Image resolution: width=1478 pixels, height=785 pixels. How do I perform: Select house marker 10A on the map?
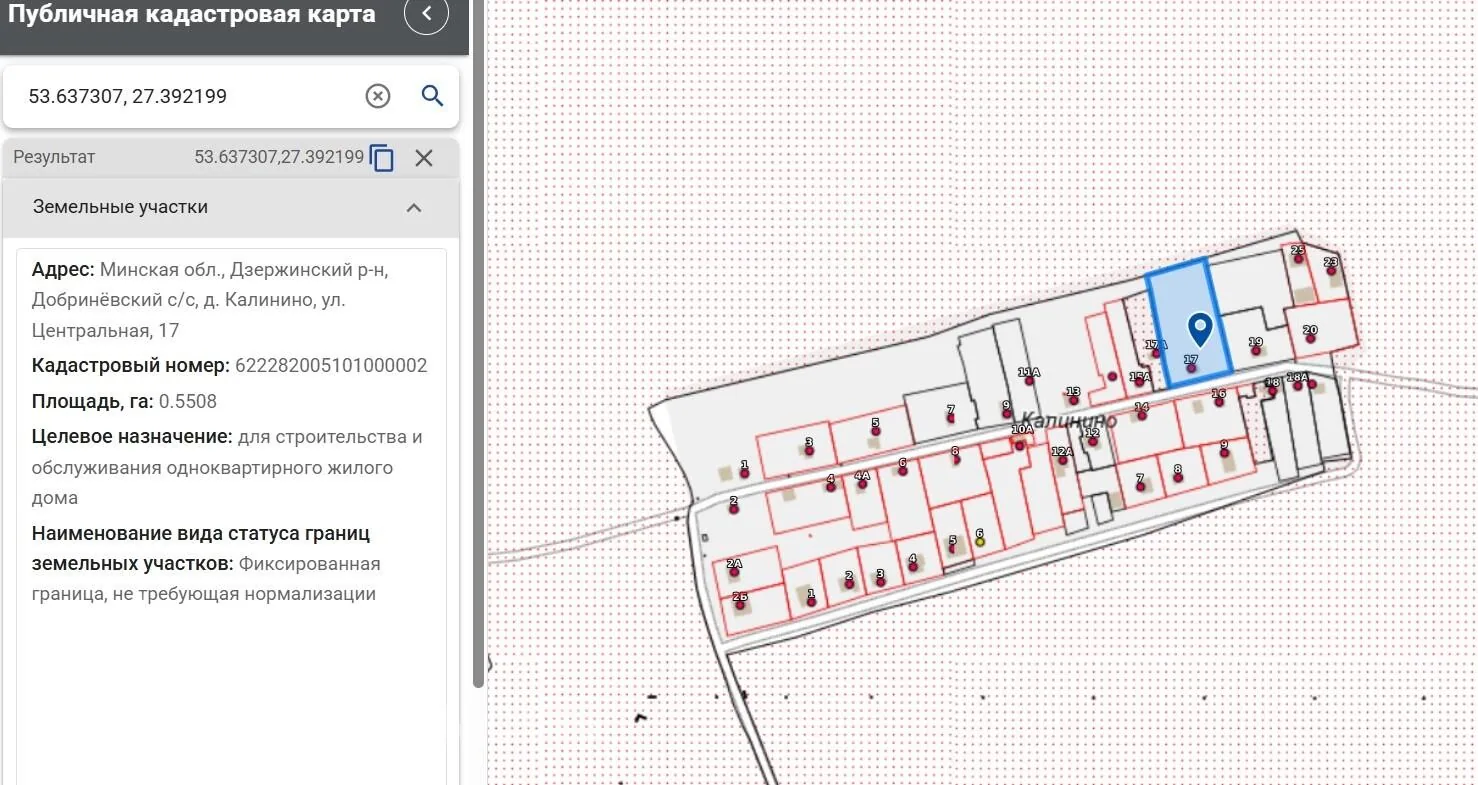coord(1020,445)
